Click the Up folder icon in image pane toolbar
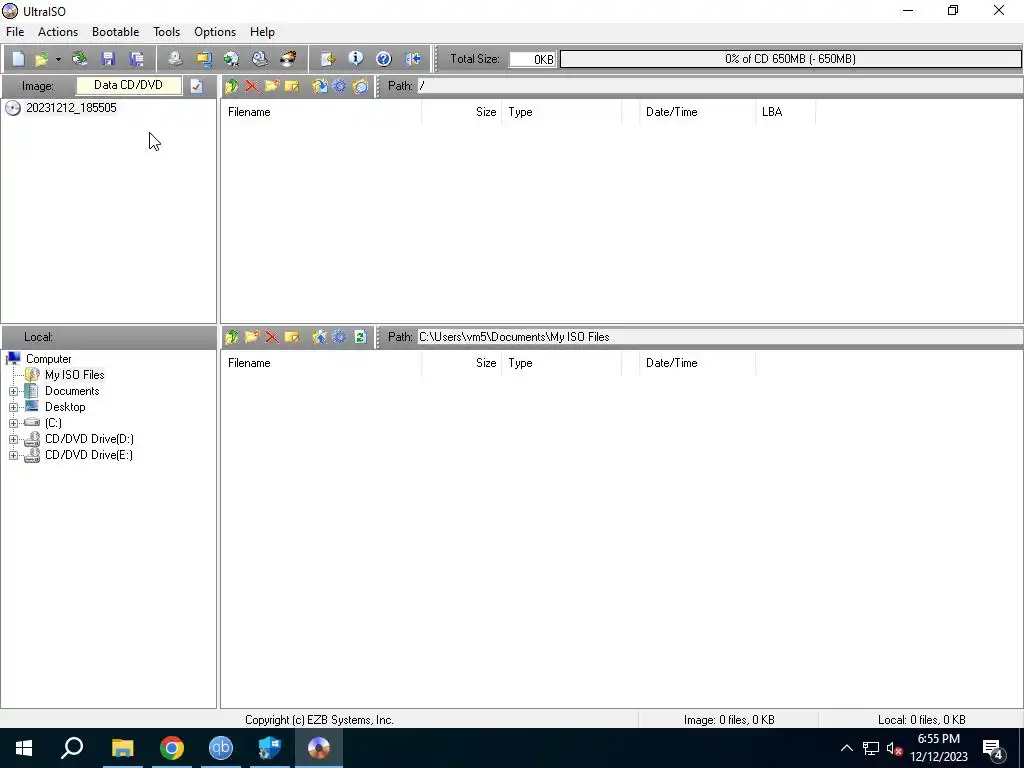Image resolution: width=1024 pixels, height=768 pixels. pyautogui.click(x=232, y=86)
